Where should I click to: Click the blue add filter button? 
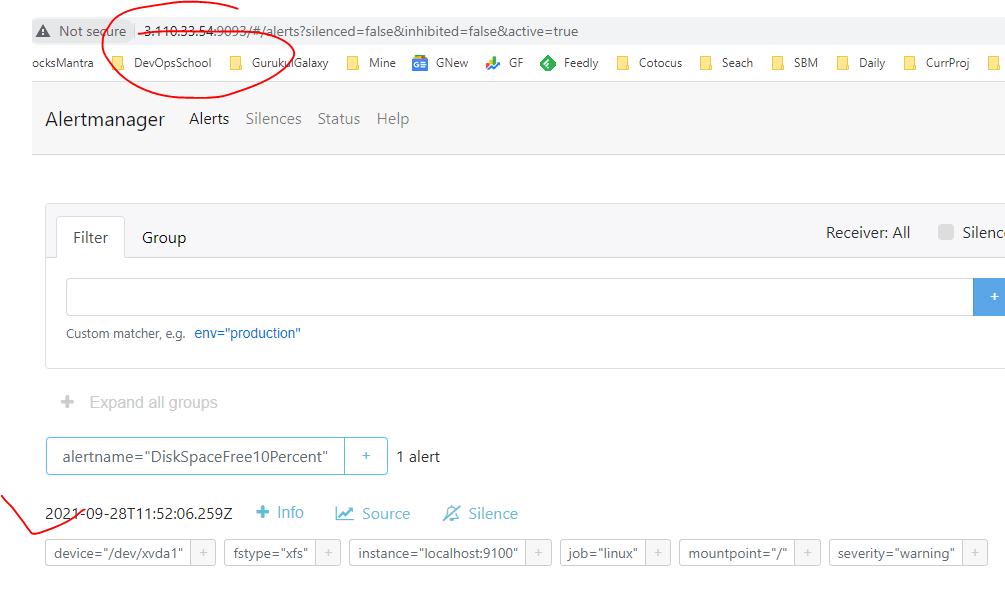(991, 297)
